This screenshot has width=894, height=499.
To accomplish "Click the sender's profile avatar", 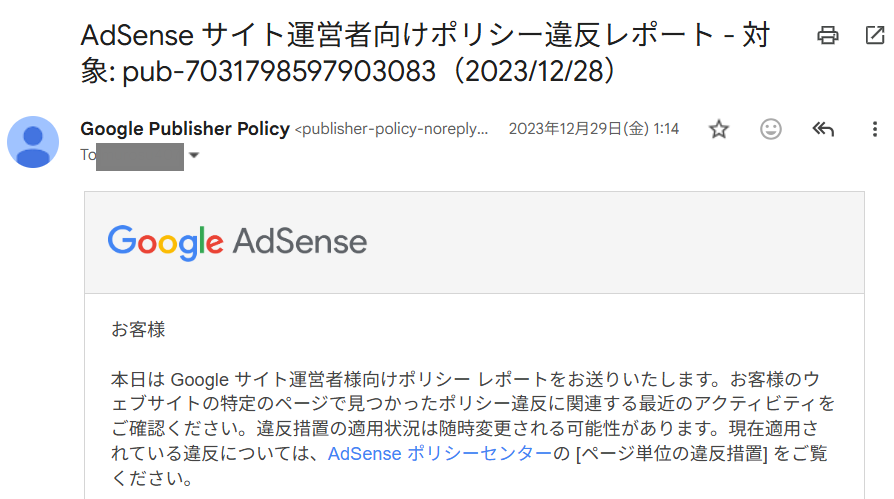I will pyautogui.click(x=33, y=141).
